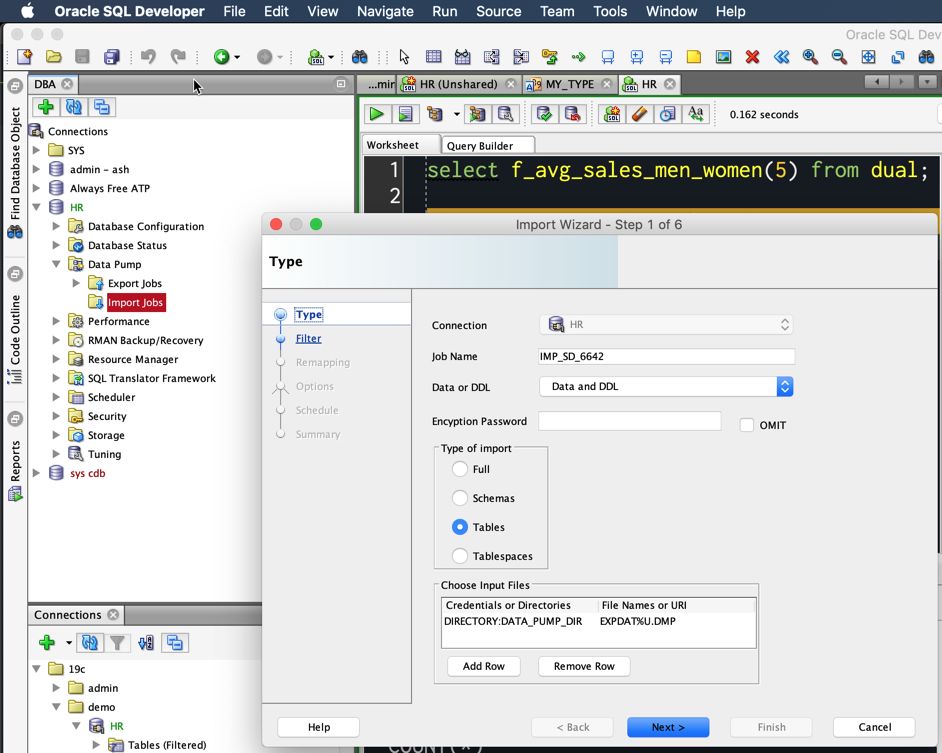Select the sys cdb connection
Image resolution: width=942 pixels, height=753 pixels.
pos(87,473)
